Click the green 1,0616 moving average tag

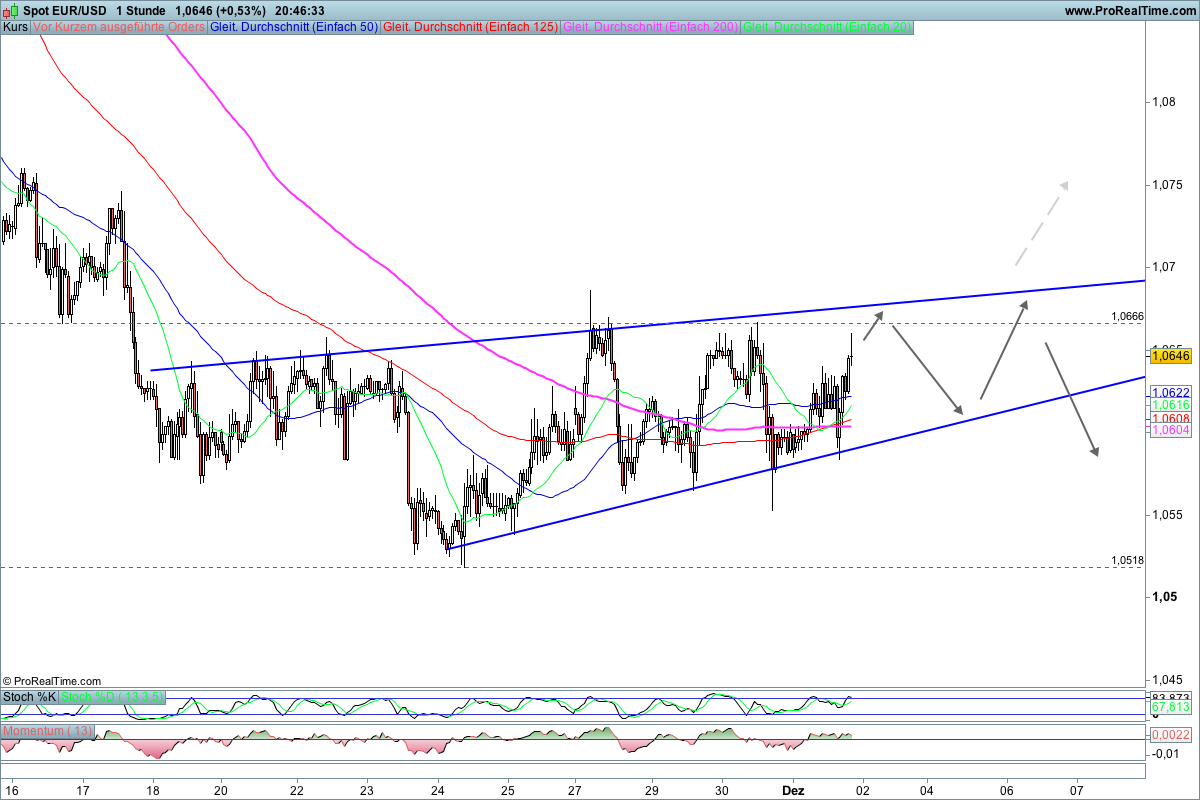click(x=1170, y=406)
